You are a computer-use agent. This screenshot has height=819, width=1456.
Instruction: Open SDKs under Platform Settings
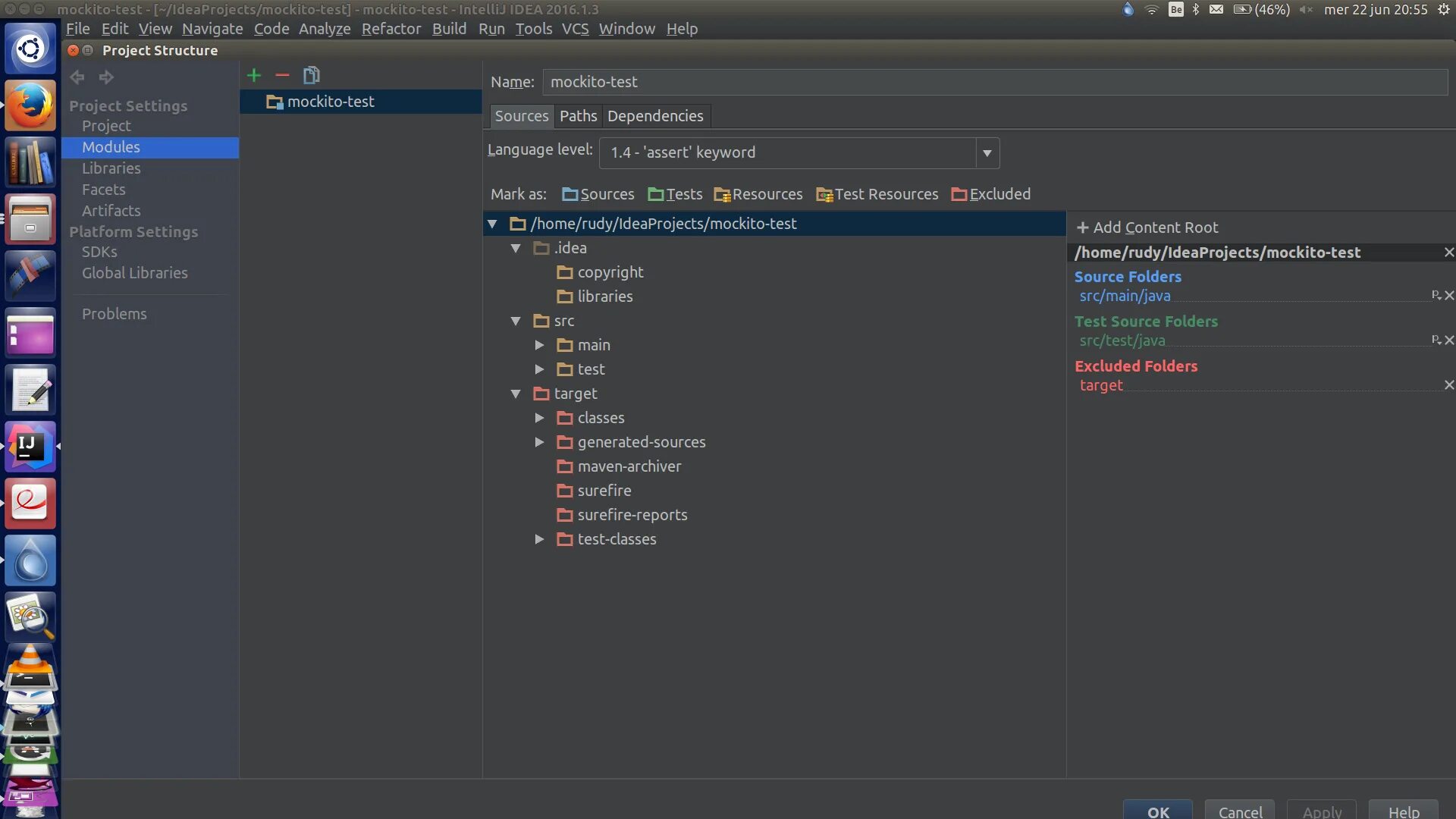coord(99,252)
